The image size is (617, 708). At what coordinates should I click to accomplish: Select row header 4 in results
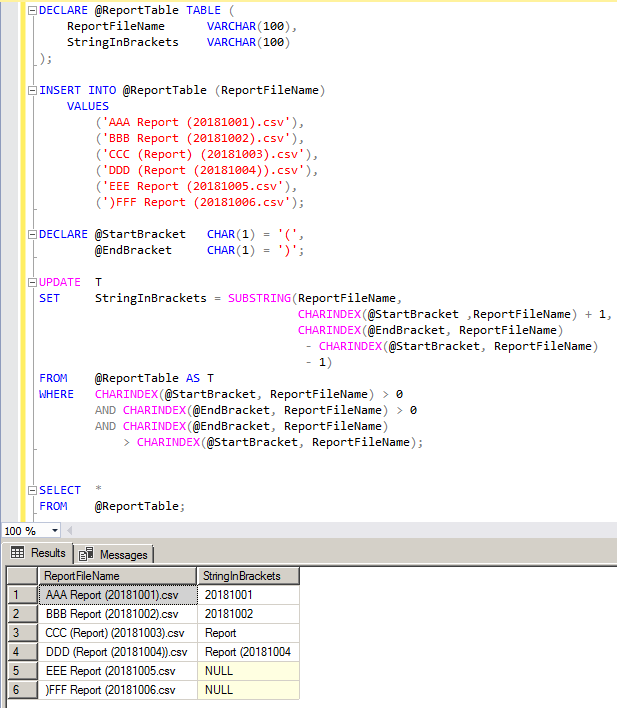click(22, 652)
